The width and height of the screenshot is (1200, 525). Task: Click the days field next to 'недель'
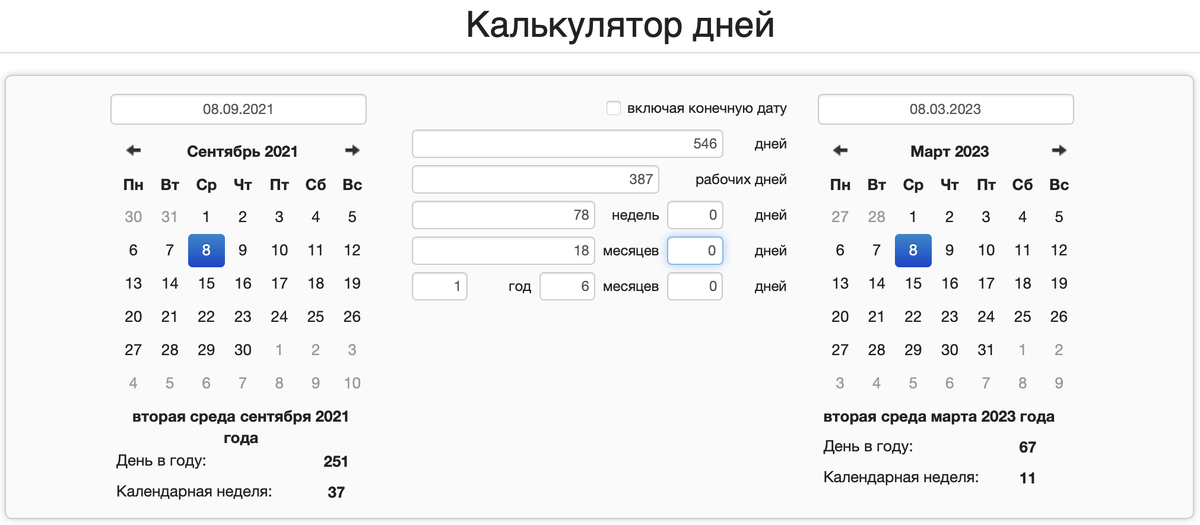(695, 215)
